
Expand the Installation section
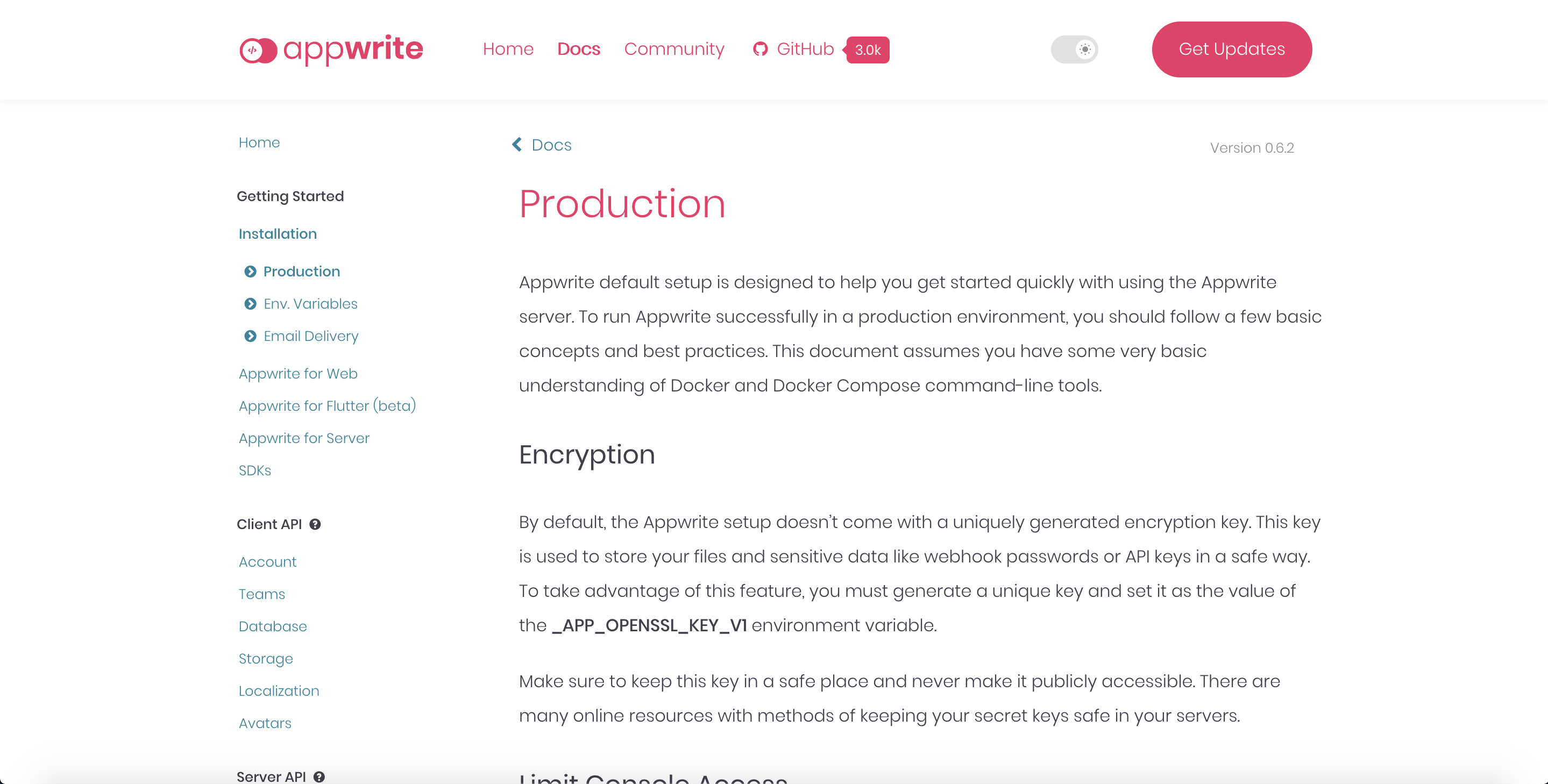[x=278, y=234]
